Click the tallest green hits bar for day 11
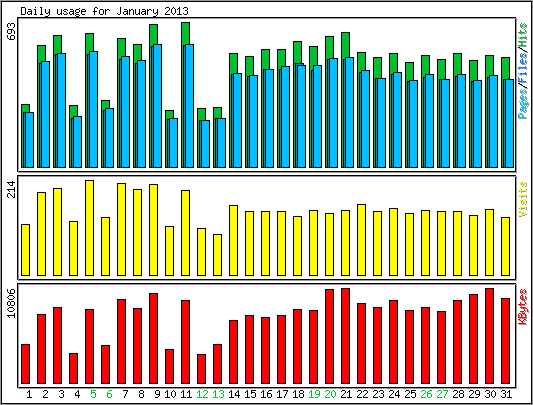Viewport: 533px width, 405px height. point(185,33)
